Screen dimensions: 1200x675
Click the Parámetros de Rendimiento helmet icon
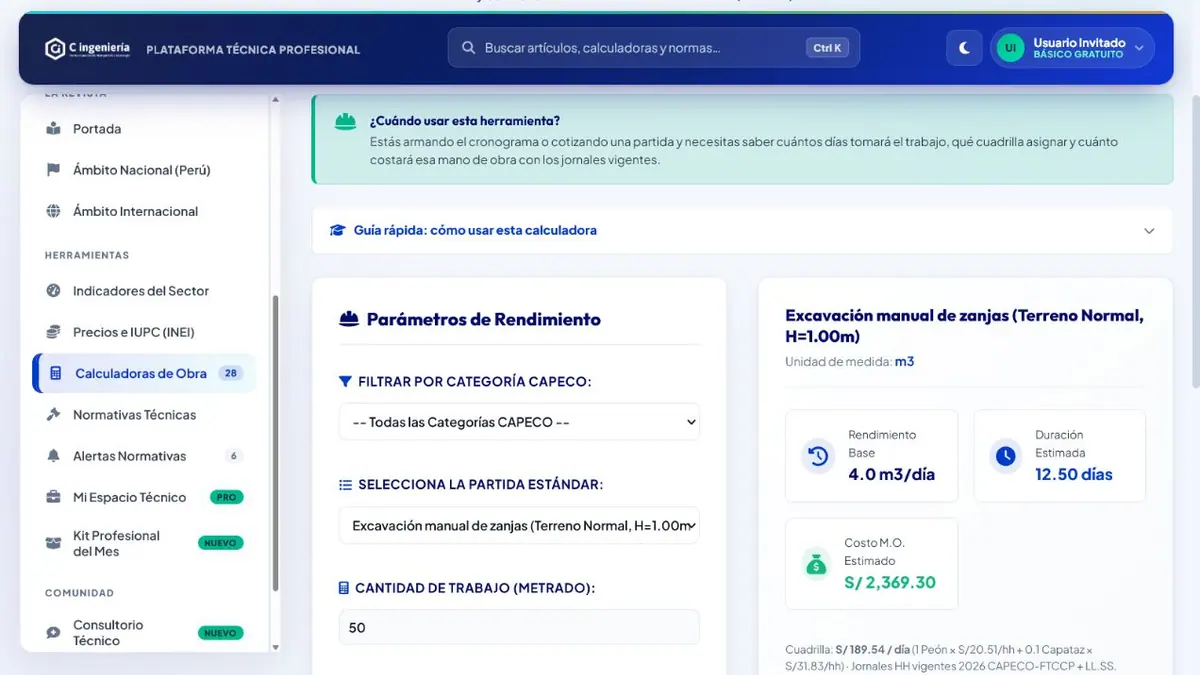point(349,319)
